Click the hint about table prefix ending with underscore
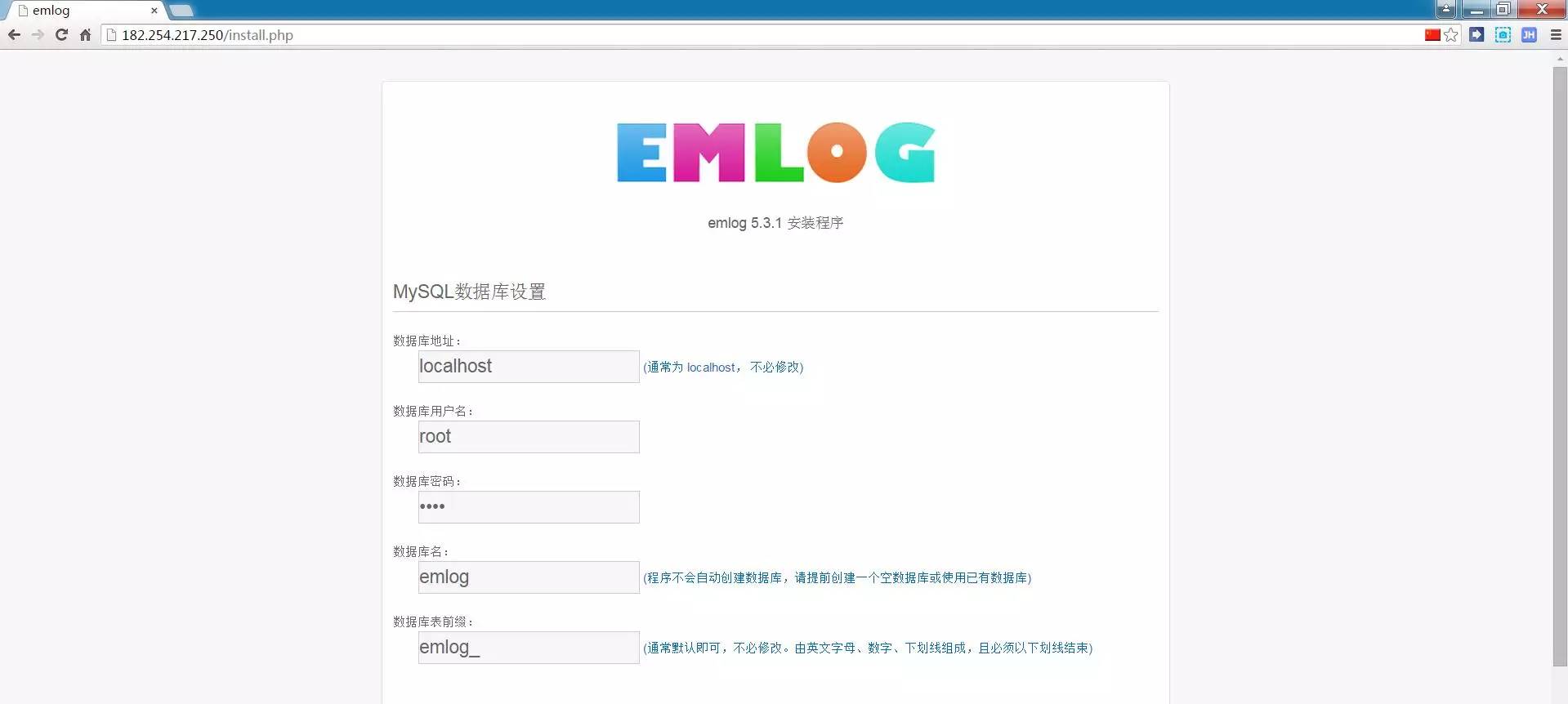 (868, 648)
